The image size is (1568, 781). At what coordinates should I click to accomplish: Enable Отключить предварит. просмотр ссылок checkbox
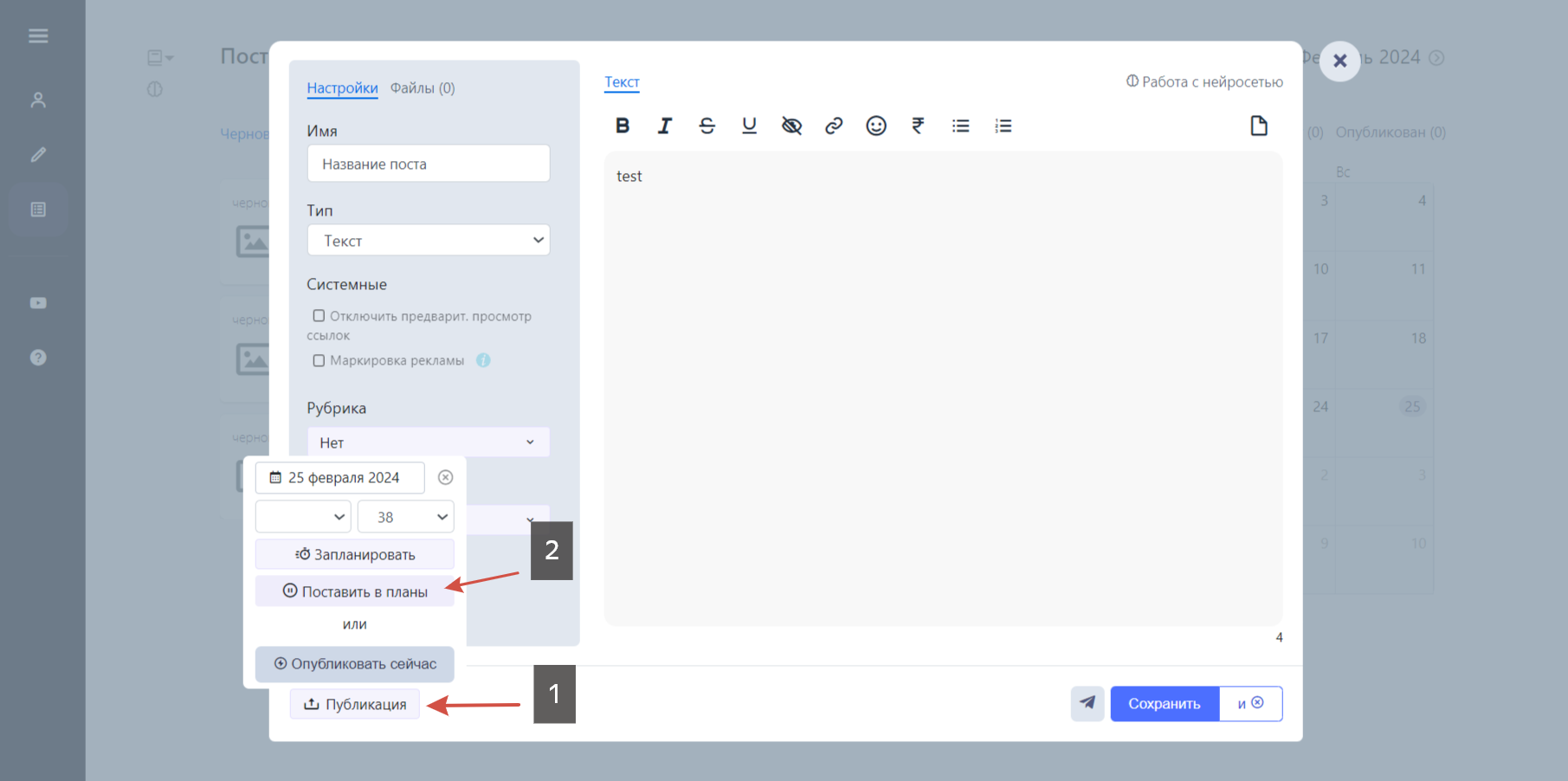[x=319, y=316]
